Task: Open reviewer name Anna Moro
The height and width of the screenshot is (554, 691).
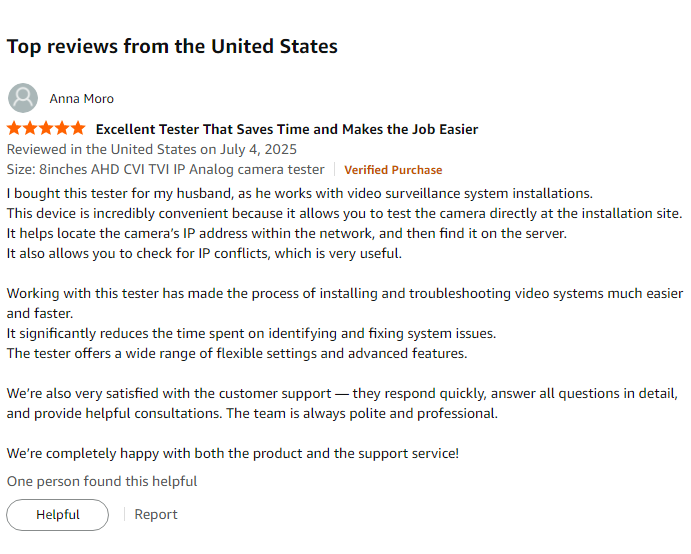Action: tap(82, 99)
